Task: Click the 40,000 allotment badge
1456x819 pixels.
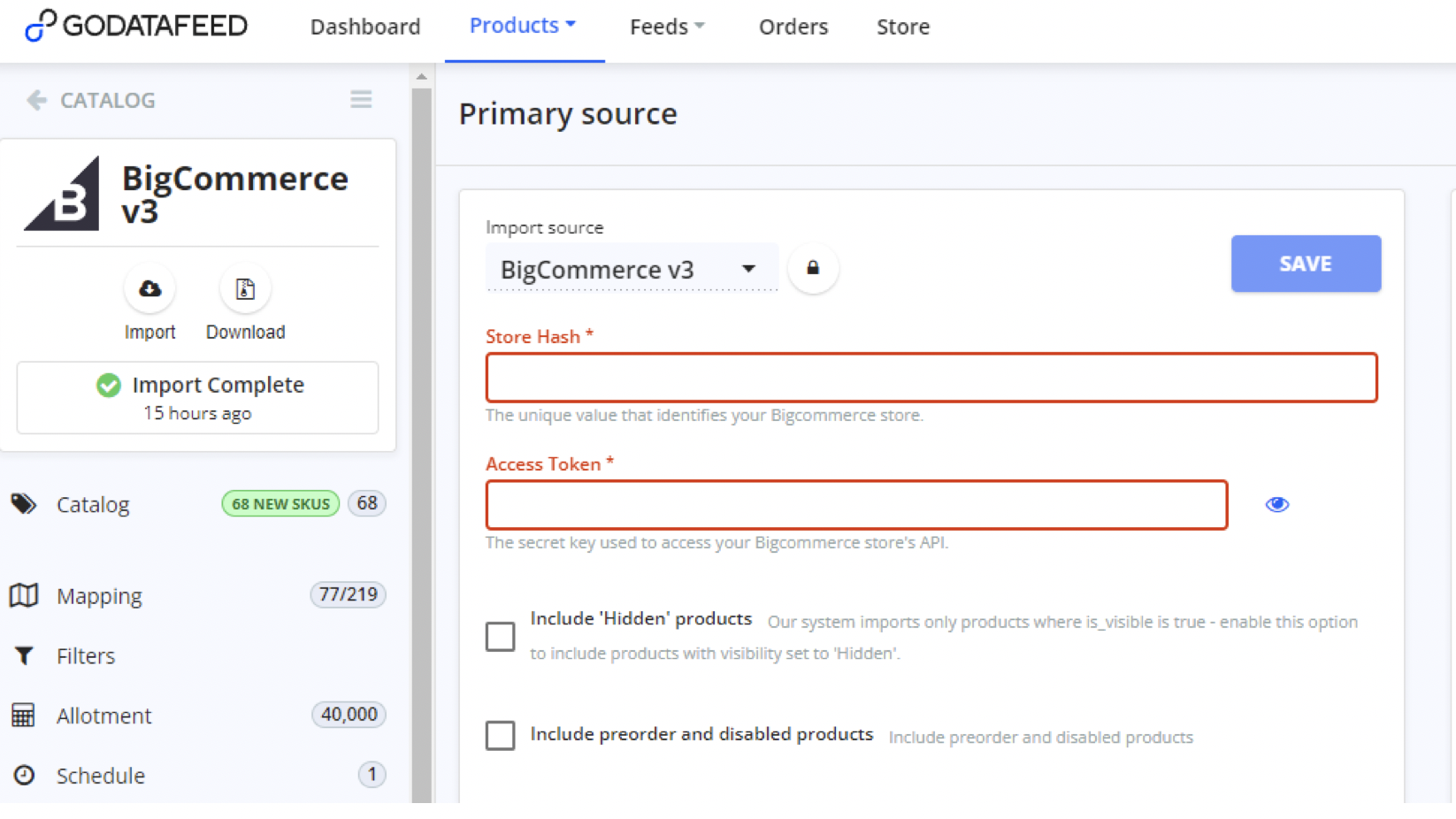Action: [349, 714]
